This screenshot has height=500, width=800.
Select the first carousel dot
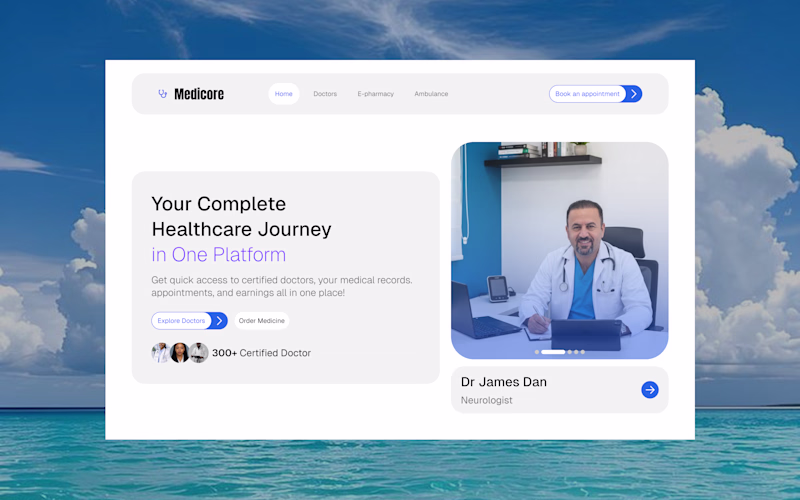[x=537, y=352]
